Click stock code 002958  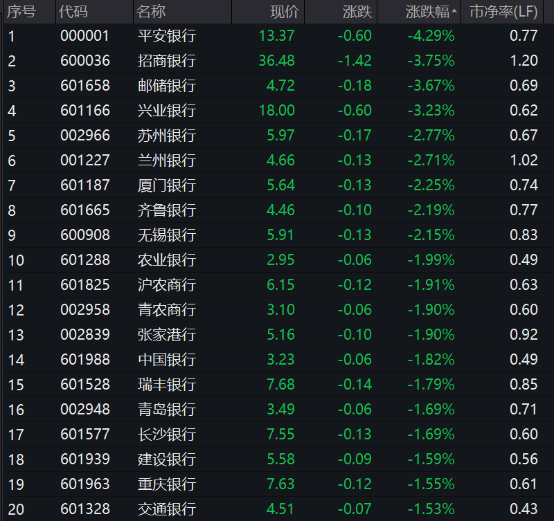pyautogui.click(x=85, y=310)
